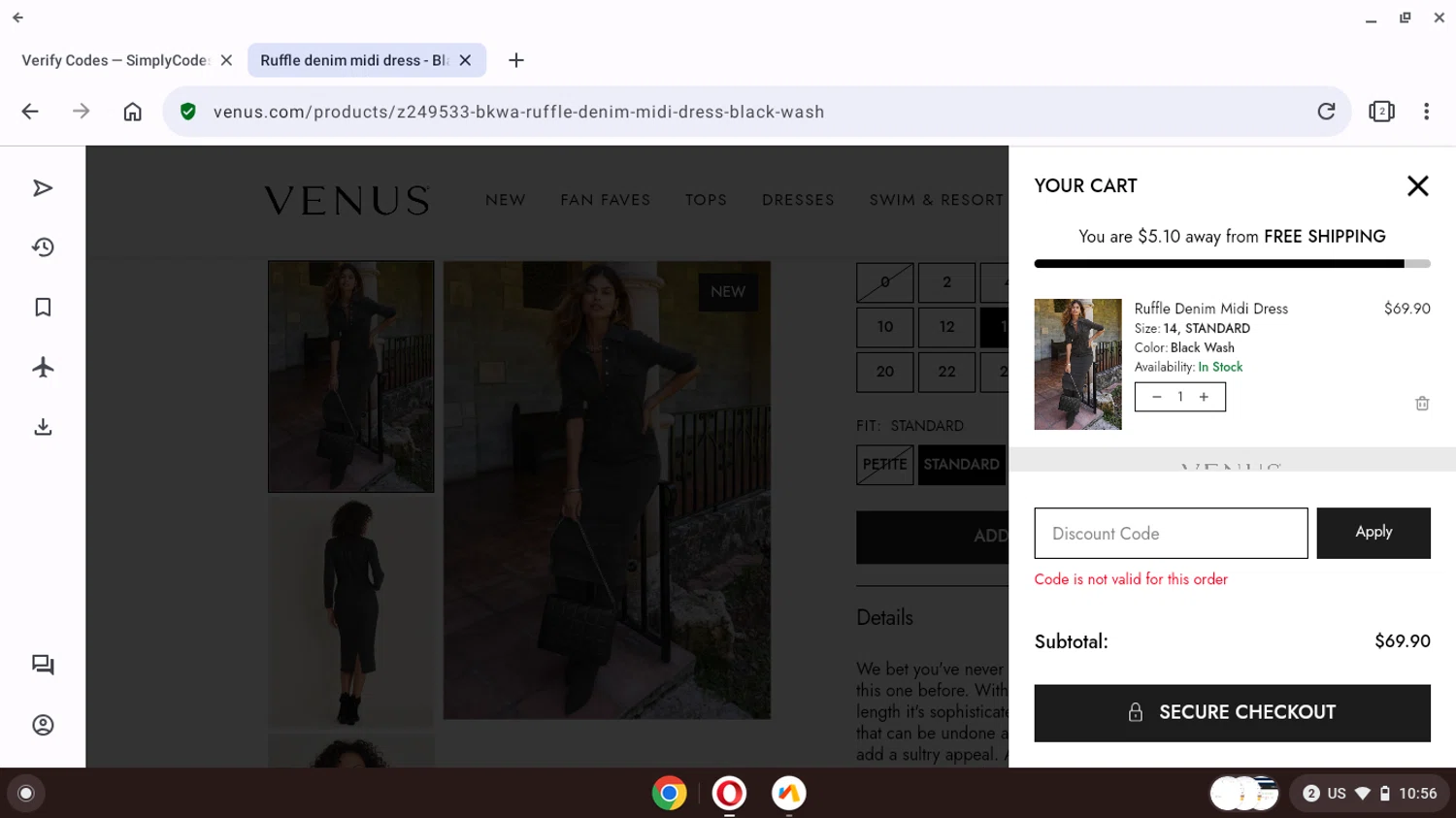Open system tray clock 10:56
Image resolution: width=1456 pixels, height=818 pixels.
click(1417, 793)
